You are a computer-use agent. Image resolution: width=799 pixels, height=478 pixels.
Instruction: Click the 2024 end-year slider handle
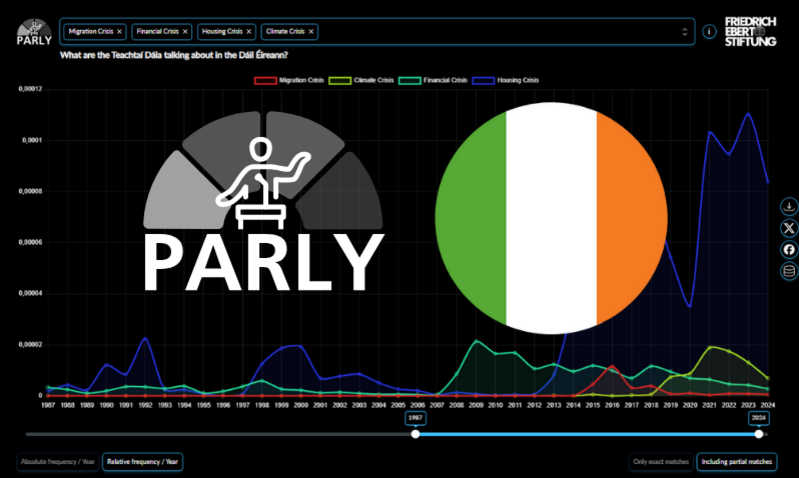coord(759,434)
